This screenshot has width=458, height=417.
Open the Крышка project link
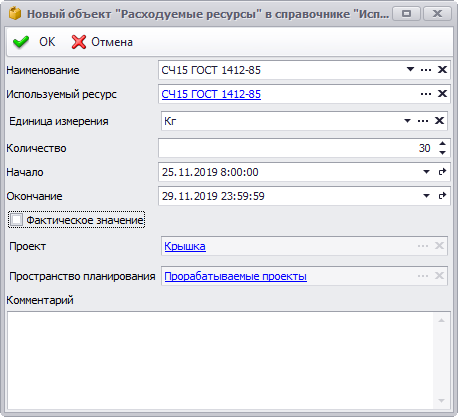click(x=185, y=246)
